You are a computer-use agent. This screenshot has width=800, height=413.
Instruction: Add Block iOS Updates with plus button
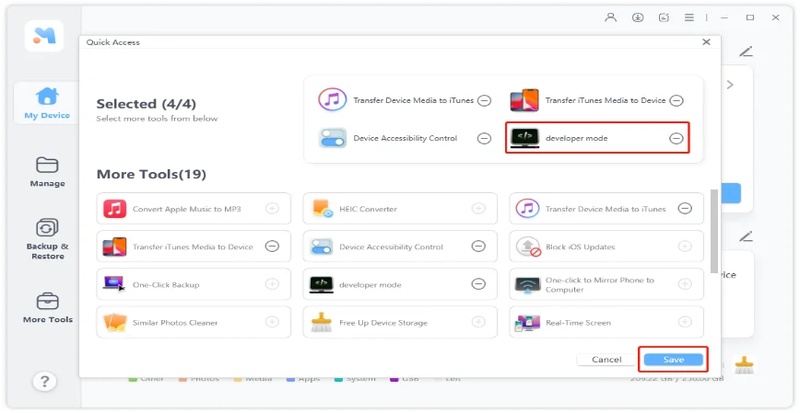click(x=685, y=247)
